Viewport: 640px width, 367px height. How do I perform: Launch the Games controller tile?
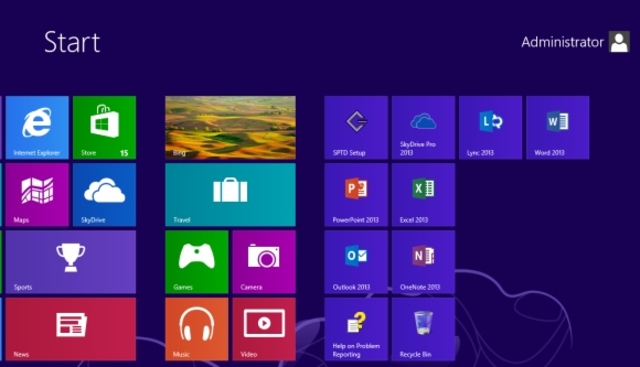coord(197,262)
